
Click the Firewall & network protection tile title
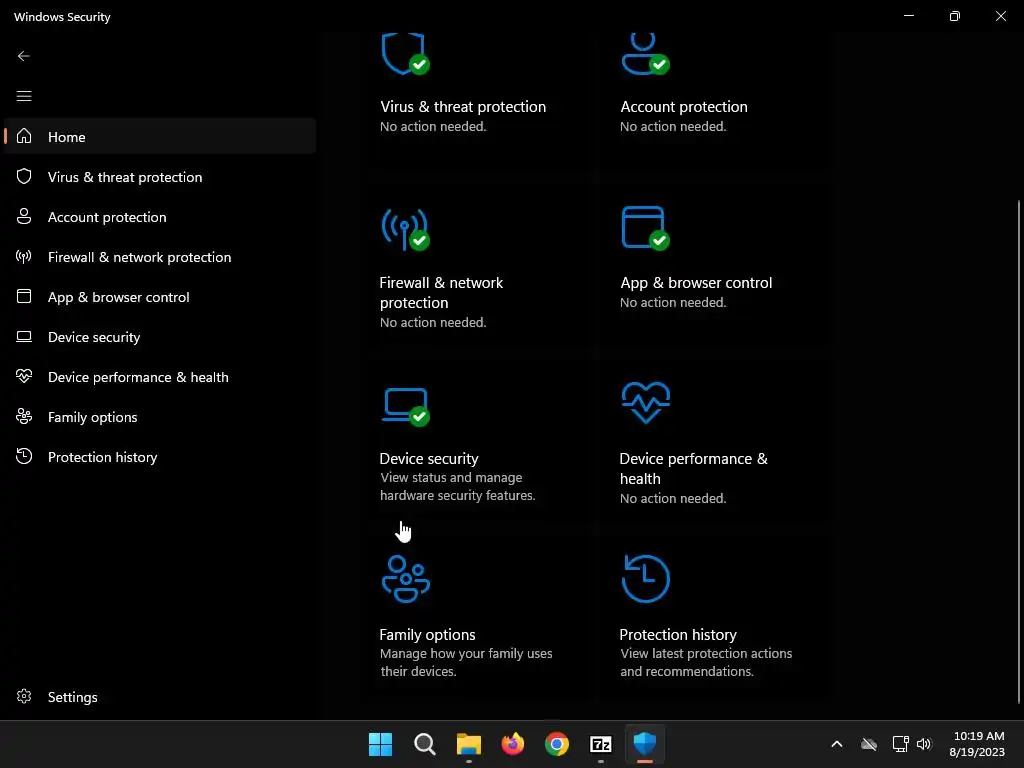(x=441, y=293)
